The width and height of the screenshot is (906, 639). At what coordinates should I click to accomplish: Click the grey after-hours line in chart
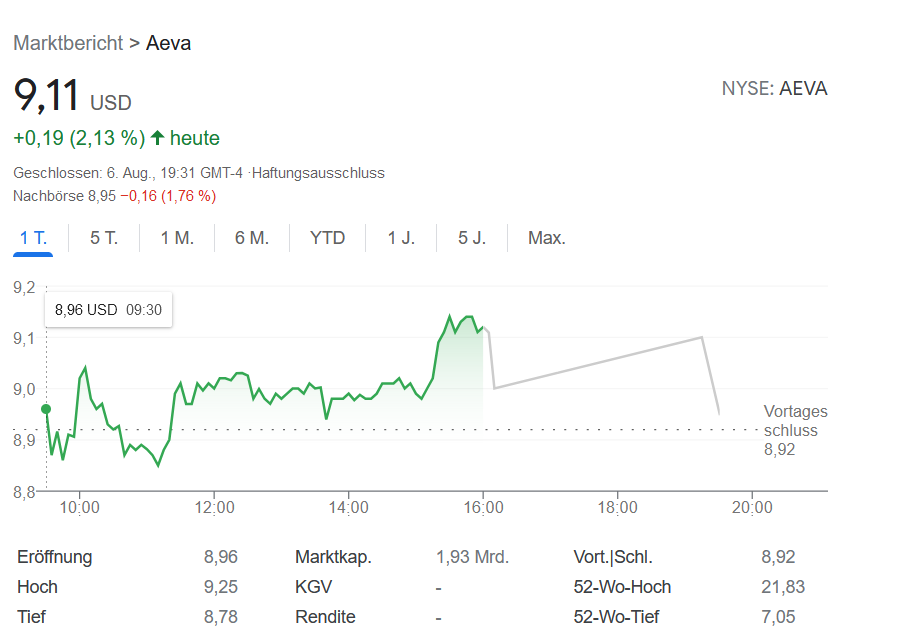[x=600, y=363]
